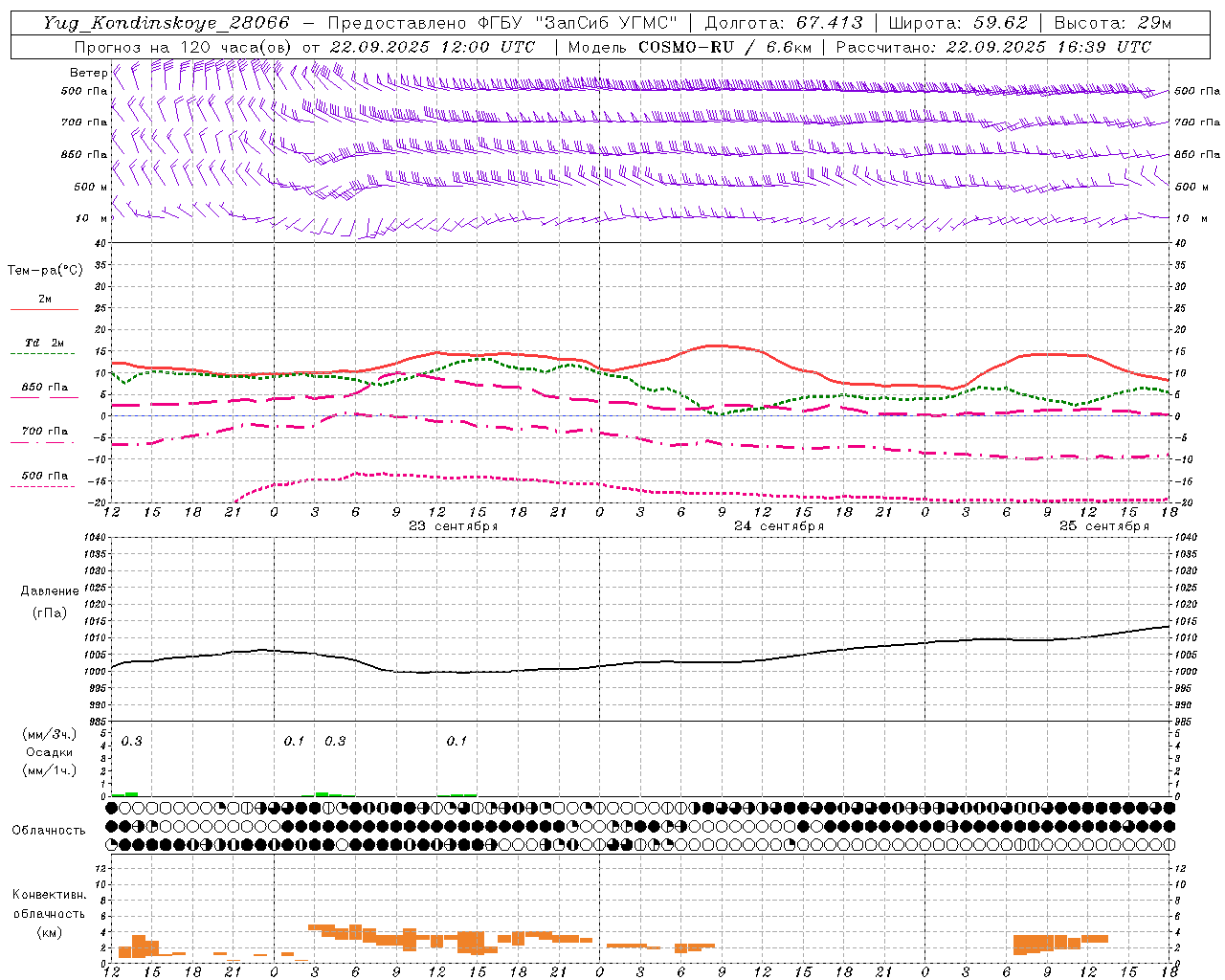Click the '700 гПа' temperature legend entry
Image resolution: width=1225 pixels, height=980 pixels.
tap(44, 431)
